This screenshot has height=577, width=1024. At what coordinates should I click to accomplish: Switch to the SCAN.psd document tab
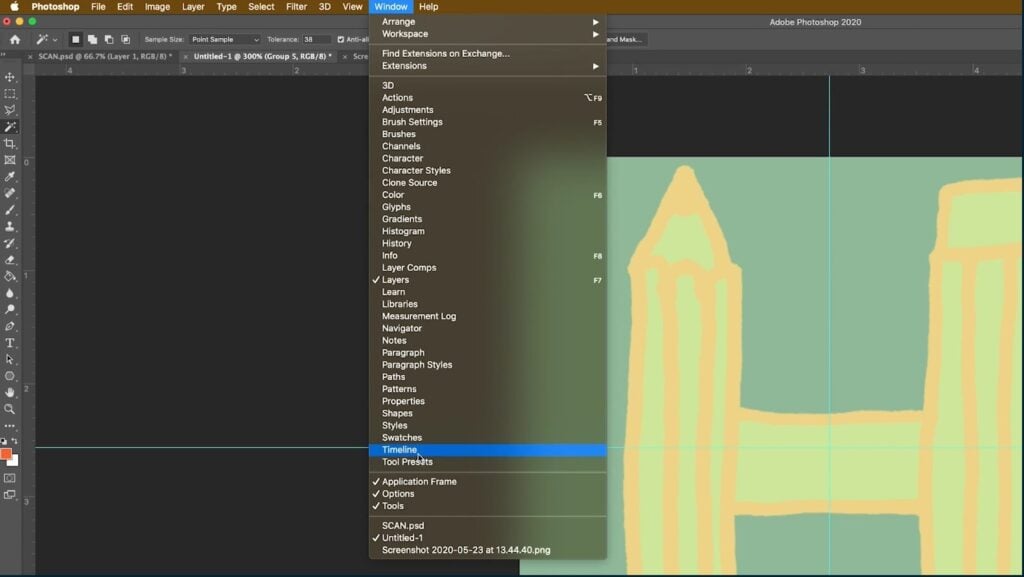pyautogui.click(x=105, y=57)
